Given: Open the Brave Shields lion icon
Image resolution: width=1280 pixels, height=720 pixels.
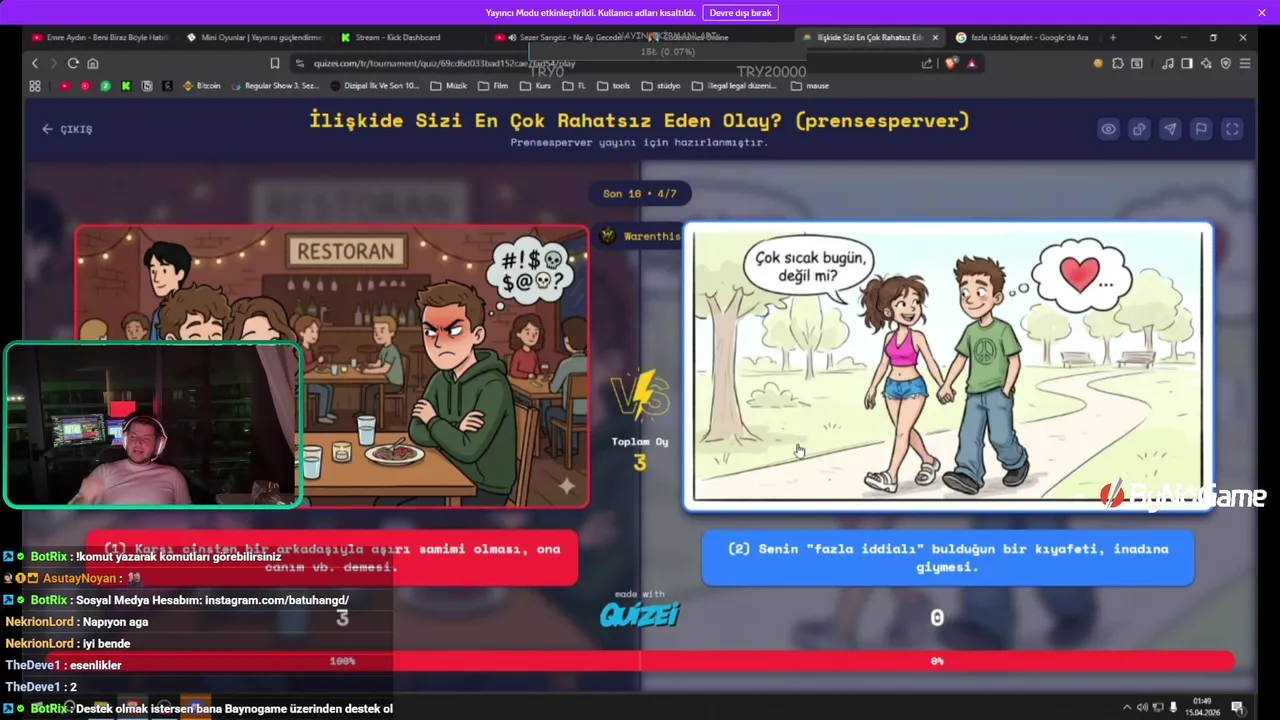Looking at the screenshot, I should tap(951, 63).
